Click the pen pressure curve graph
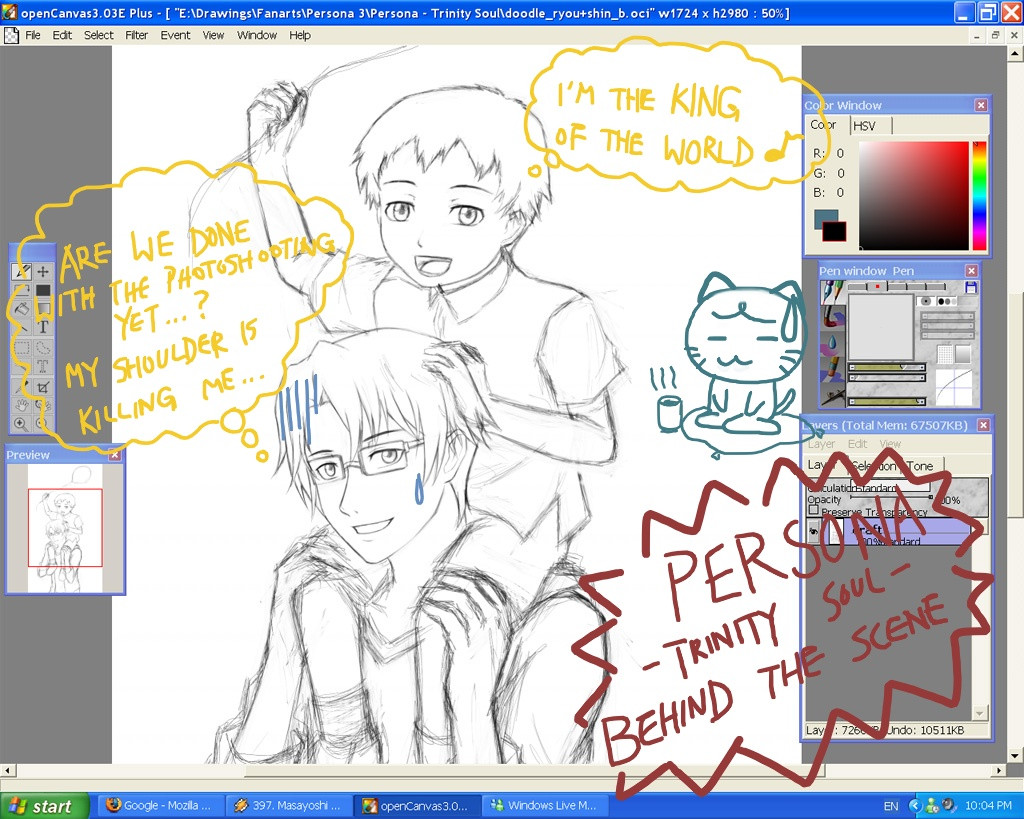 953,387
